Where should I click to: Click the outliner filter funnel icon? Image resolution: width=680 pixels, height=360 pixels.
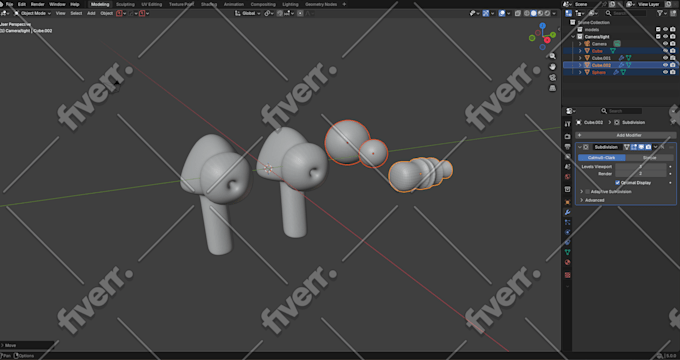(660, 13)
